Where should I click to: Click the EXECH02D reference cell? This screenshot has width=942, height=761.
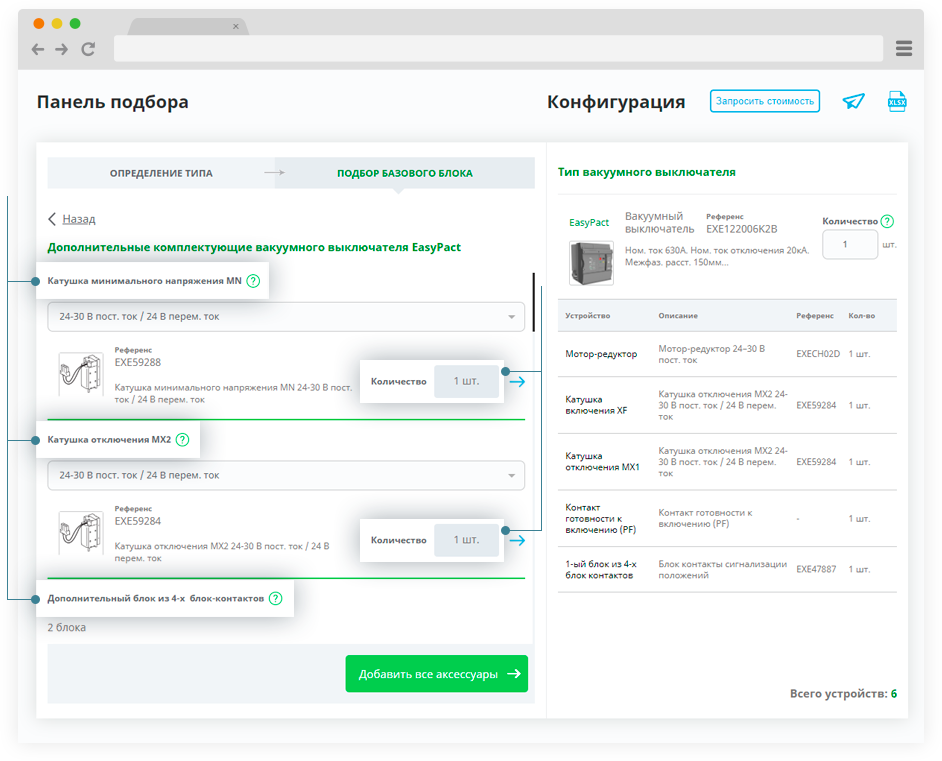pyautogui.click(x=818, y=354)
